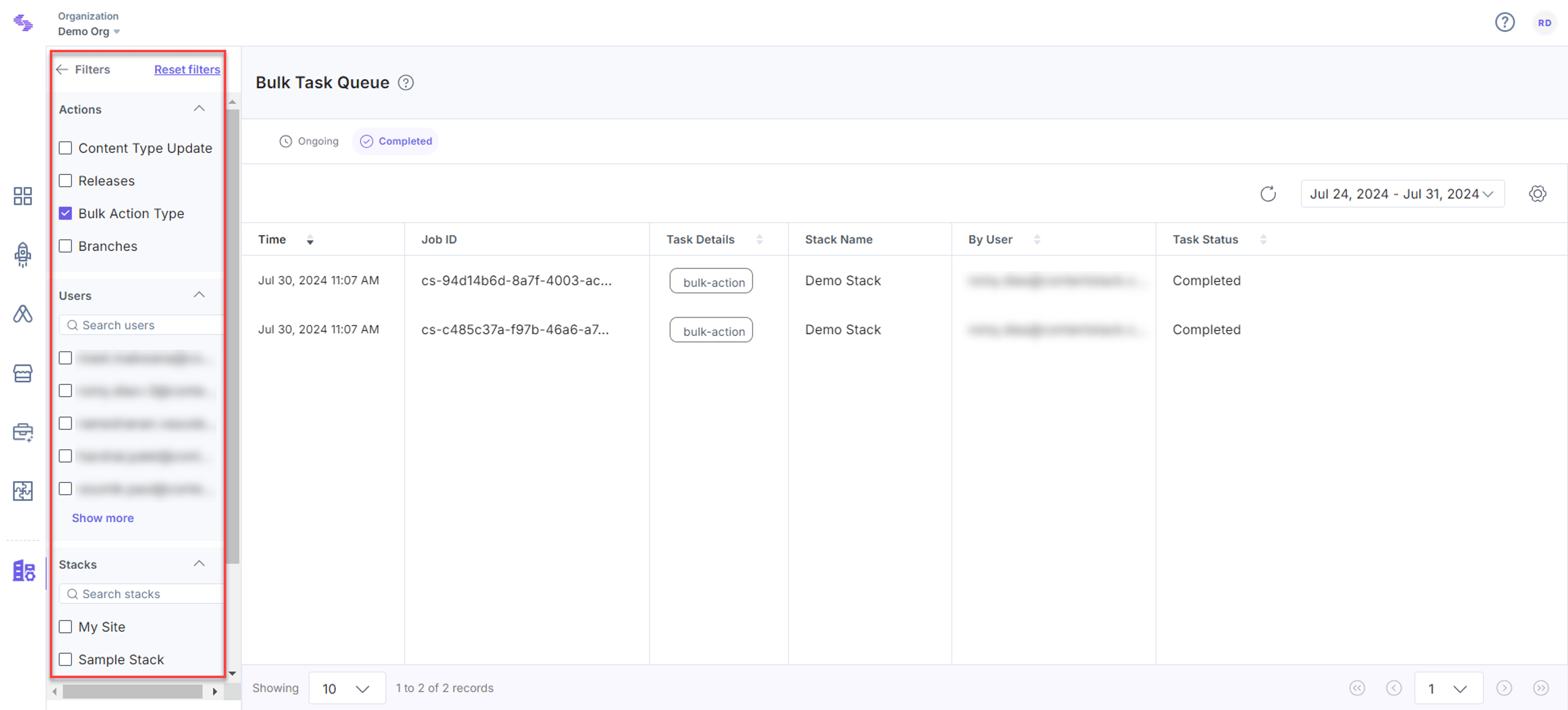Click Show more under Users
Viewport: 1568px width, 710px height.
point(103,518)
